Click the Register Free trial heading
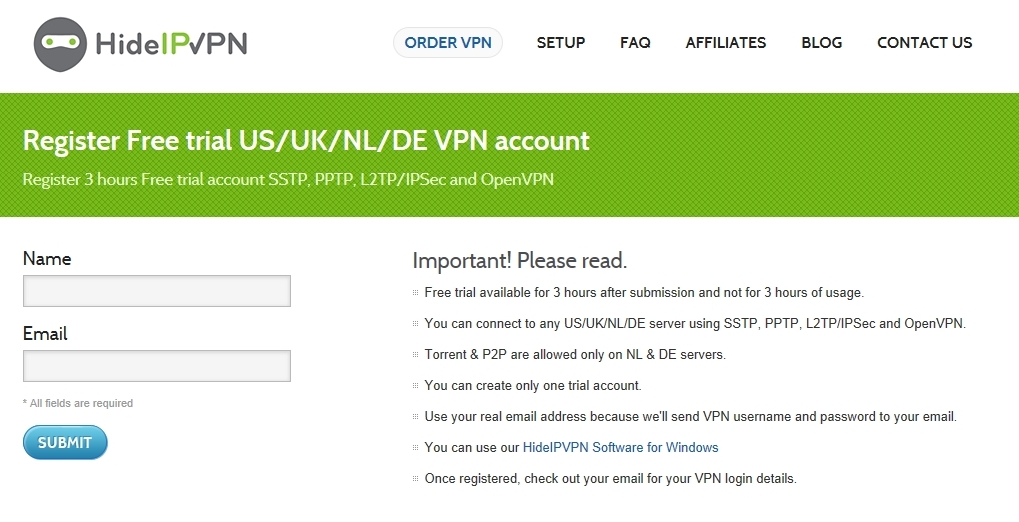The height and width of the screenshot is (522, 1019). click(306, 141)
